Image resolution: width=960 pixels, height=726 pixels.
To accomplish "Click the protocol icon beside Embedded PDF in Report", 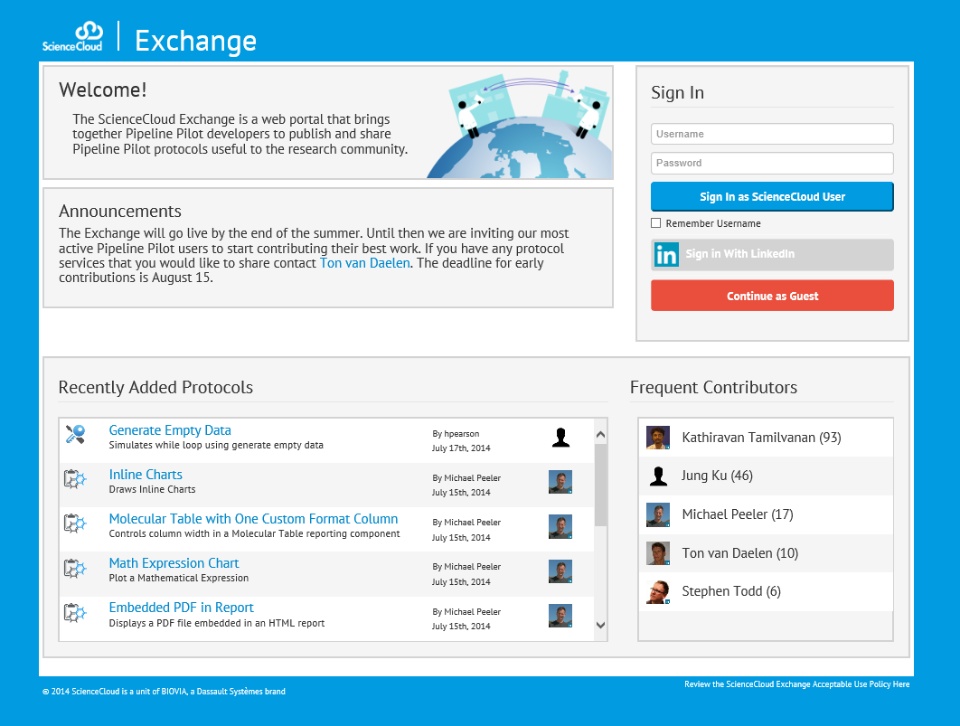I will click(x=75, y=613).
